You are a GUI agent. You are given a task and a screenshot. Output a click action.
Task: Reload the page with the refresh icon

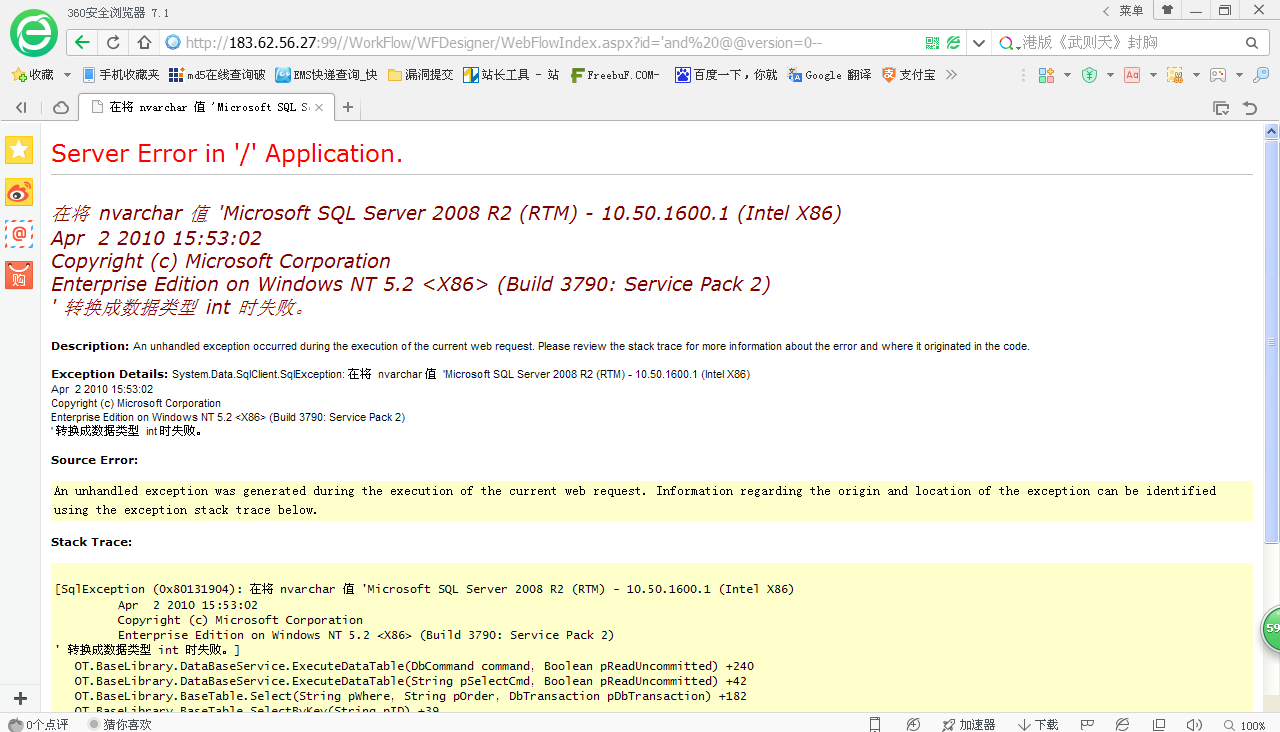pos(113,43)
